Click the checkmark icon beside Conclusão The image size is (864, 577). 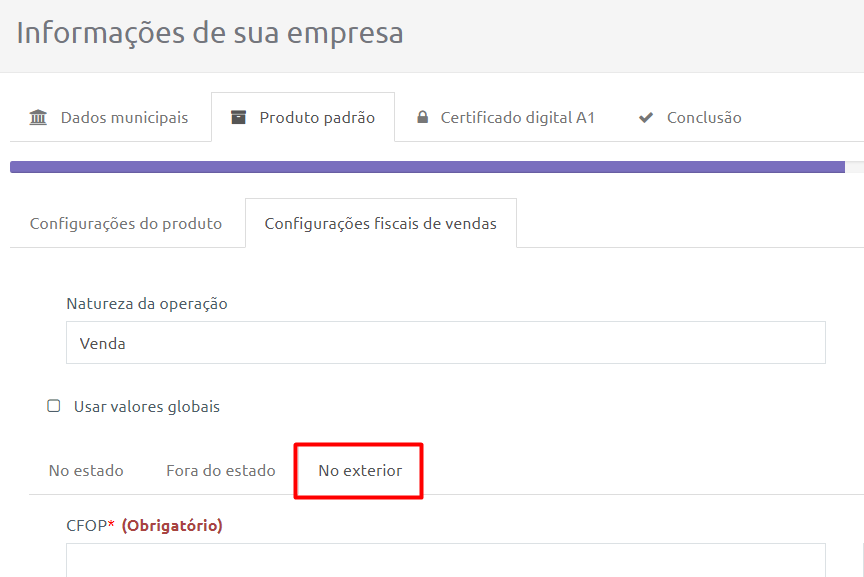pos(646,117)
